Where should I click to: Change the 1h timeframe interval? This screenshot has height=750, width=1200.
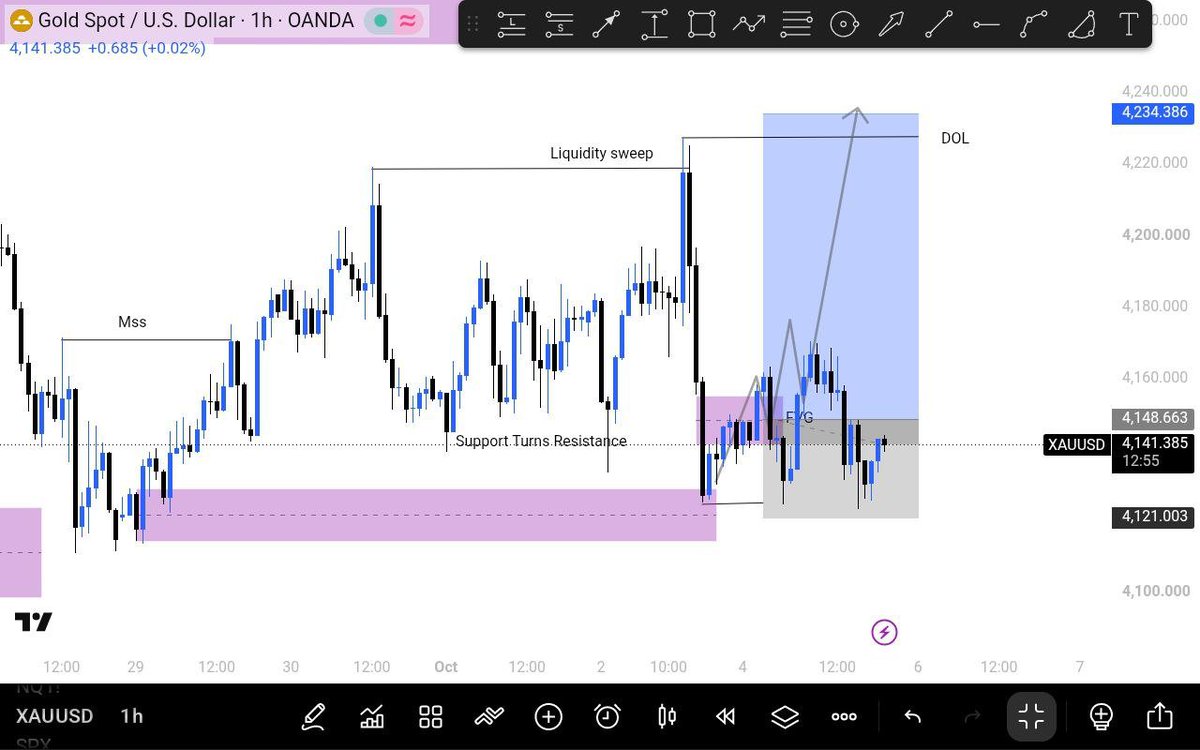131,716
